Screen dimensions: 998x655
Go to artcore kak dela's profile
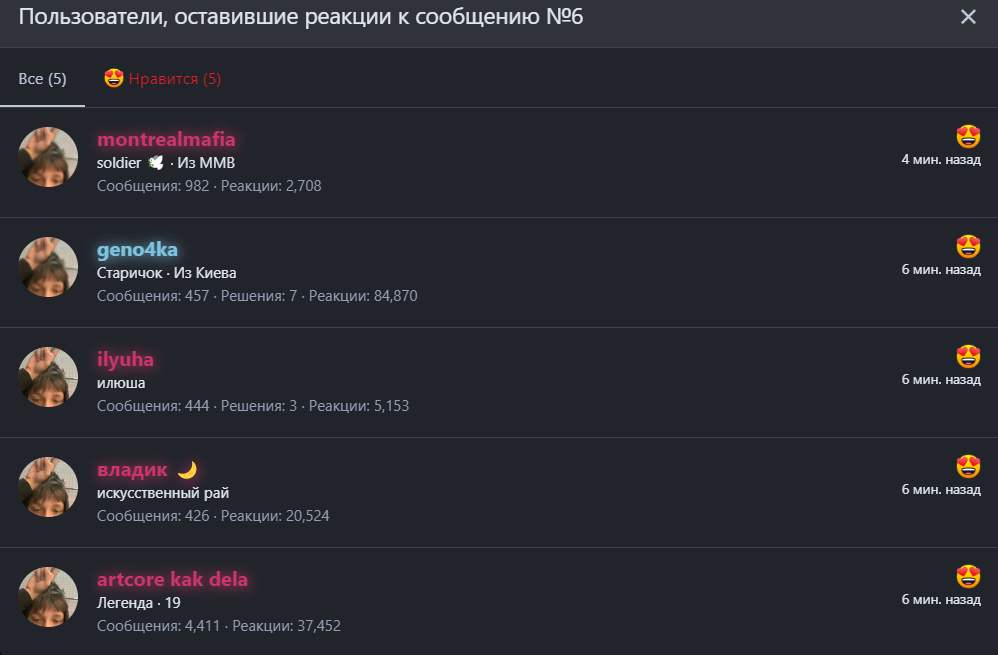coord(172,579)
